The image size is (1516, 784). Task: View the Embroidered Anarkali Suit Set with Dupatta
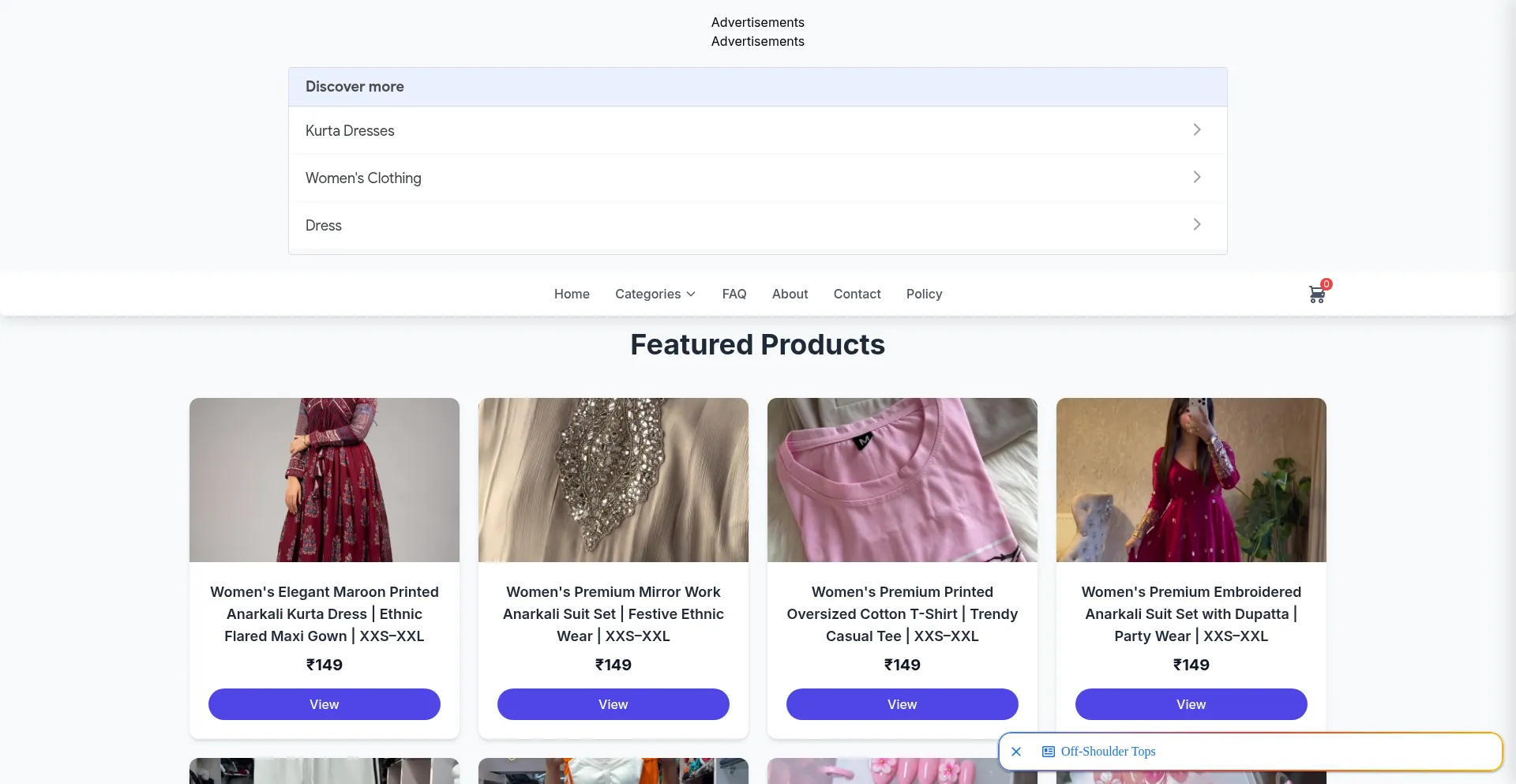[x=1191, y=704]
